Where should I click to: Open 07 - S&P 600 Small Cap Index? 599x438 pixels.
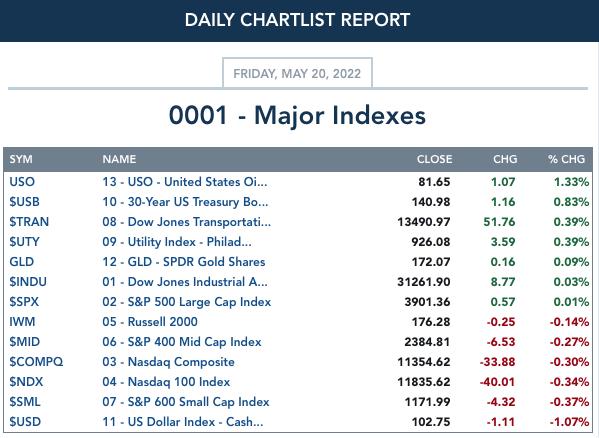tap(186, 402)
